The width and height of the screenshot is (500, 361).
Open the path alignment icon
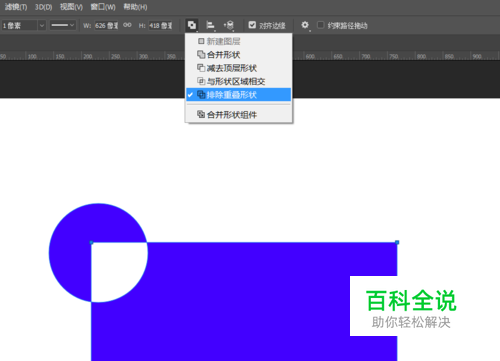[x=210, y=25]
